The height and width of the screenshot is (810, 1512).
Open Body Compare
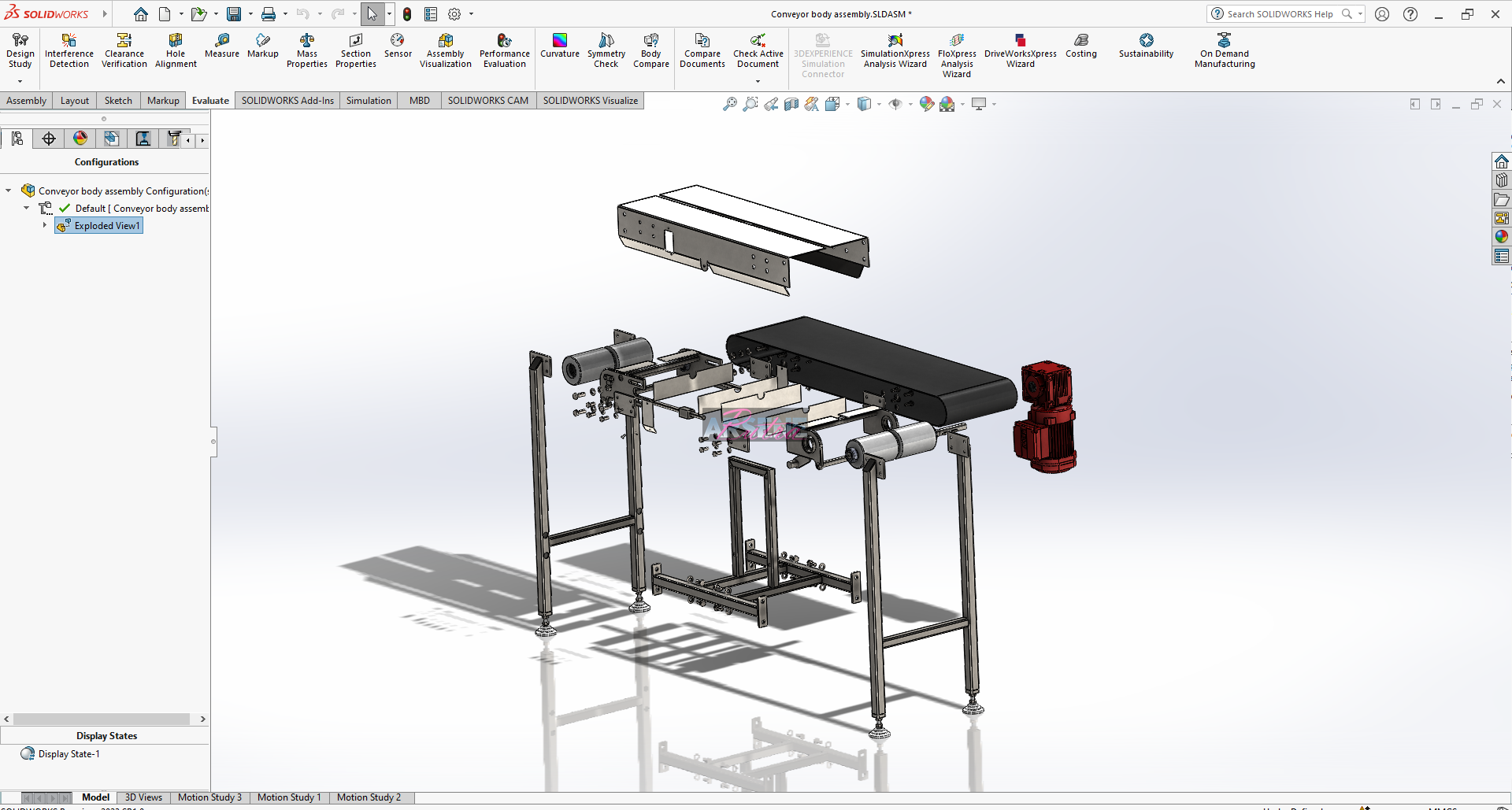click(651, 50)
